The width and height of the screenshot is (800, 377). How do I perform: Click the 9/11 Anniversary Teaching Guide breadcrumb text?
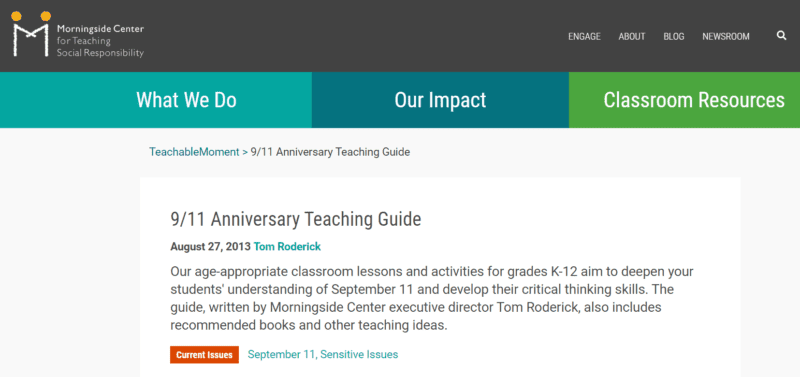[x=330, y=152]
